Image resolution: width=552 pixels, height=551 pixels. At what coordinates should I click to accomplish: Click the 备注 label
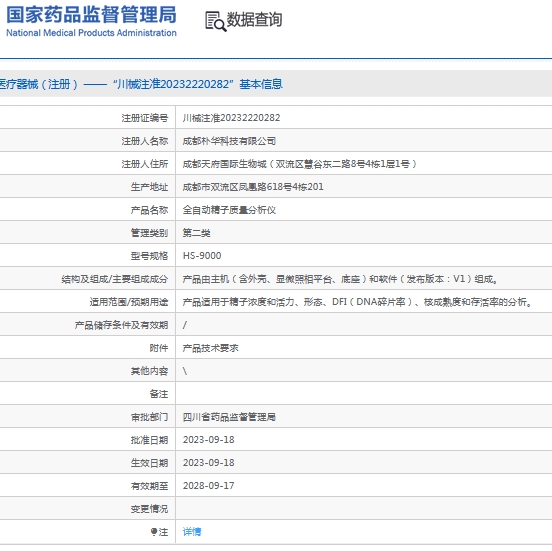click(x=159, y=394)
